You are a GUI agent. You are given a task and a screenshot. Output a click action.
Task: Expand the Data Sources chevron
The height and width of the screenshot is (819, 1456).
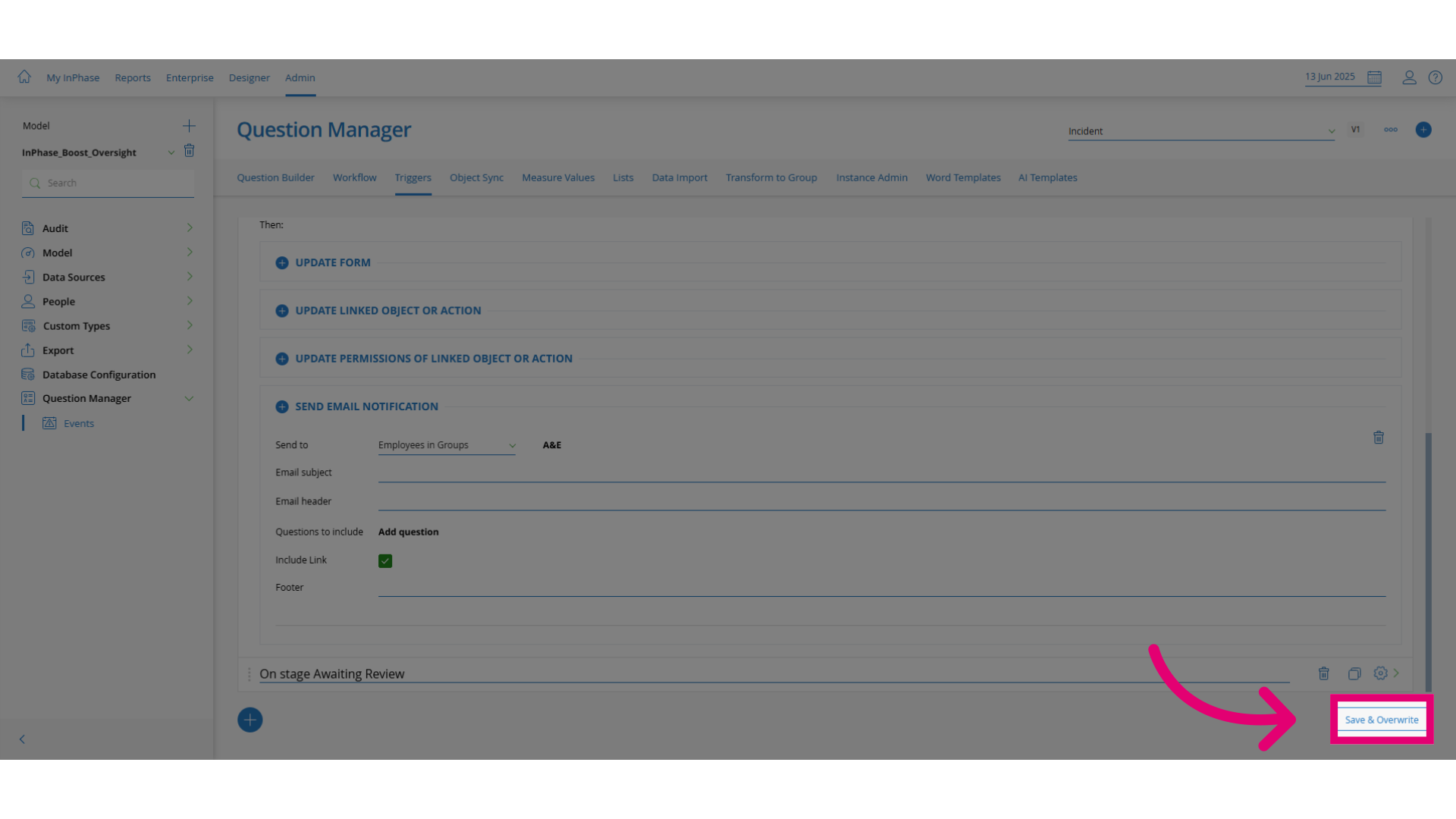coord(190,276)
